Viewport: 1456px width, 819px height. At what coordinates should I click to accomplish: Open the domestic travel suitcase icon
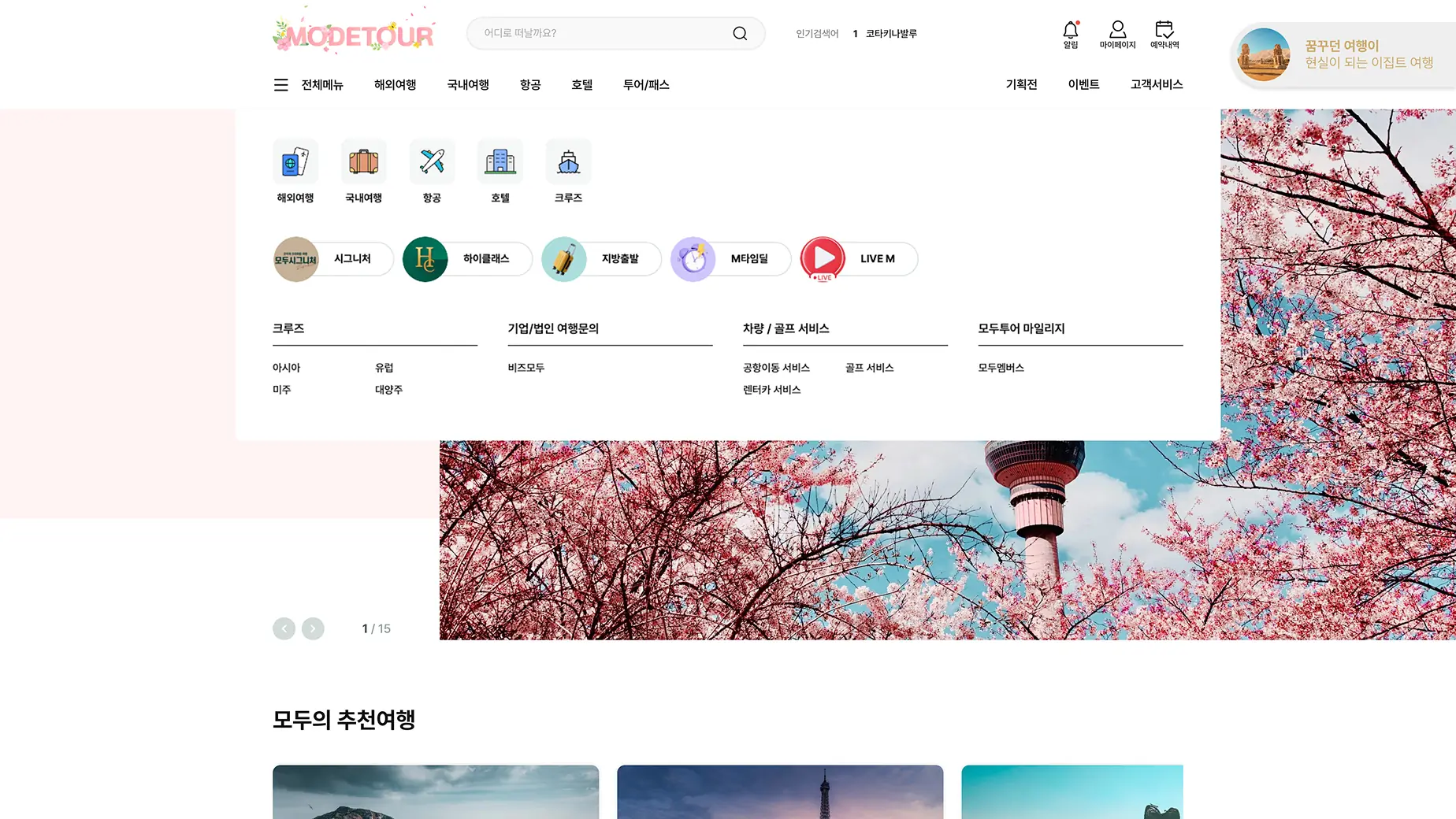pos(363,162)
